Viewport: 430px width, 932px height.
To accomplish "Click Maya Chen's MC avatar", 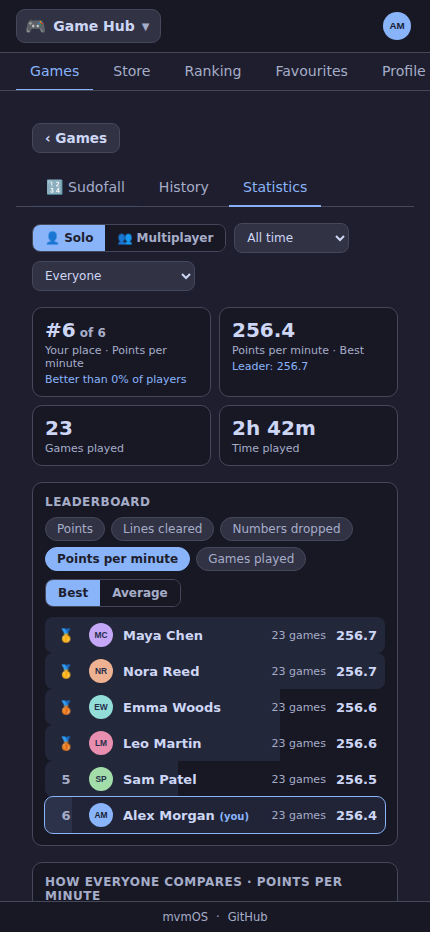I will [x=101, y=635].
